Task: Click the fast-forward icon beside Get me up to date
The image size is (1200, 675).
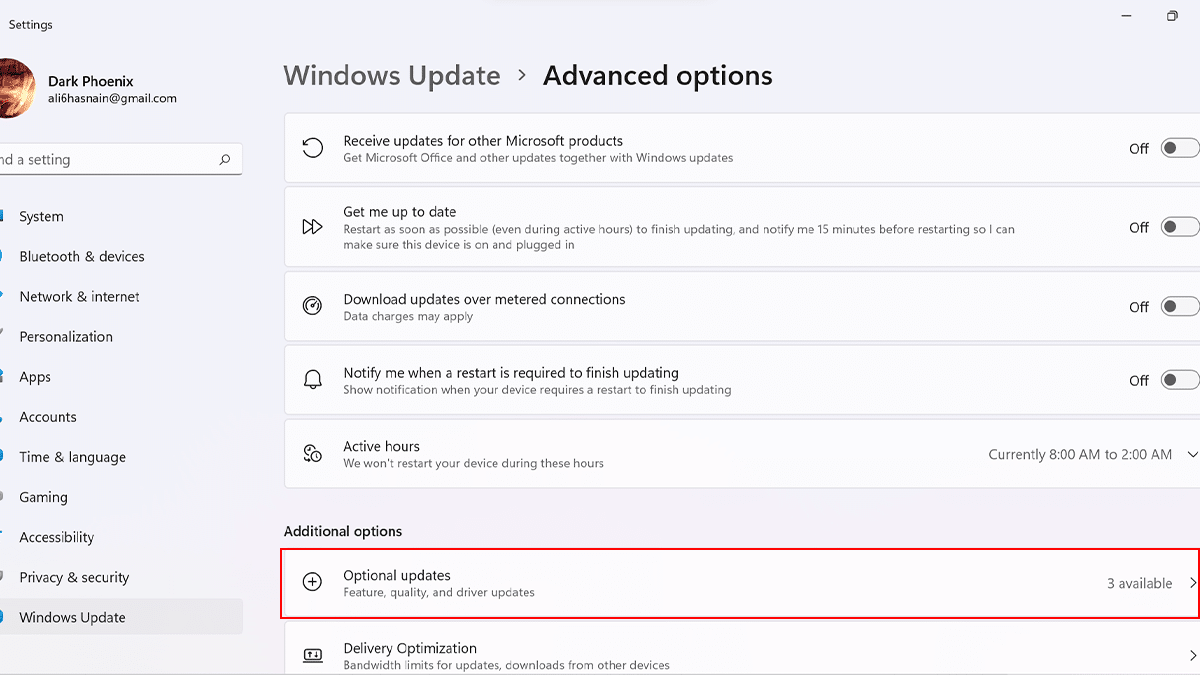Action: coord(313,227)
